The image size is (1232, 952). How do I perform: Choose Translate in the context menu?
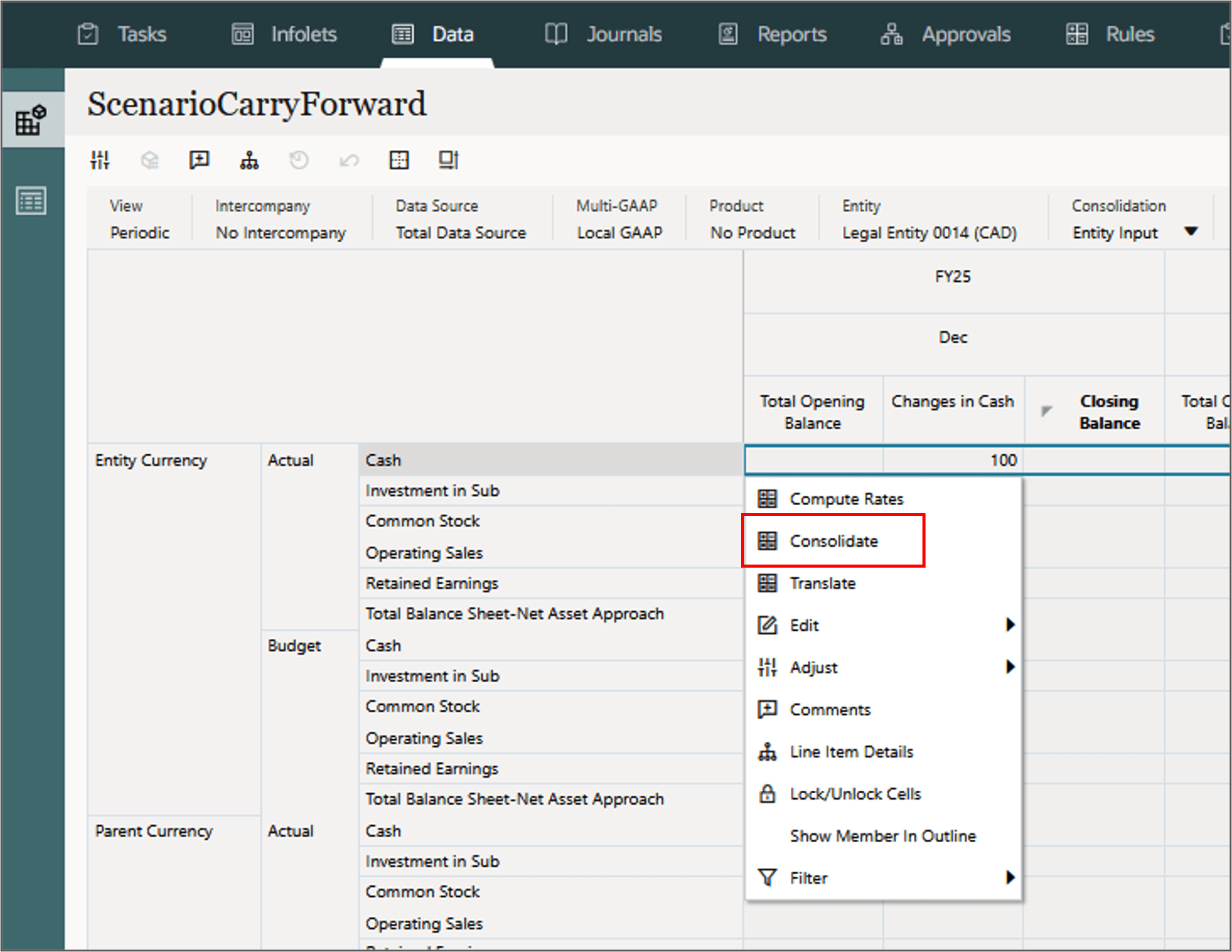822,583
